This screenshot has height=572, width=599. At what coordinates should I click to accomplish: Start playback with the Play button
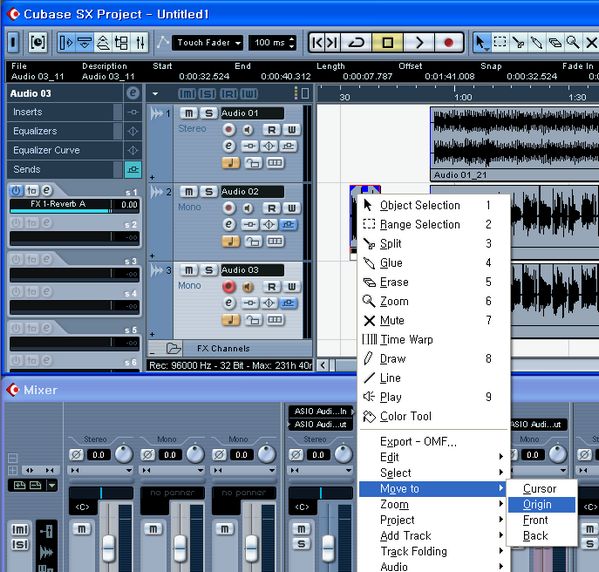419,42
